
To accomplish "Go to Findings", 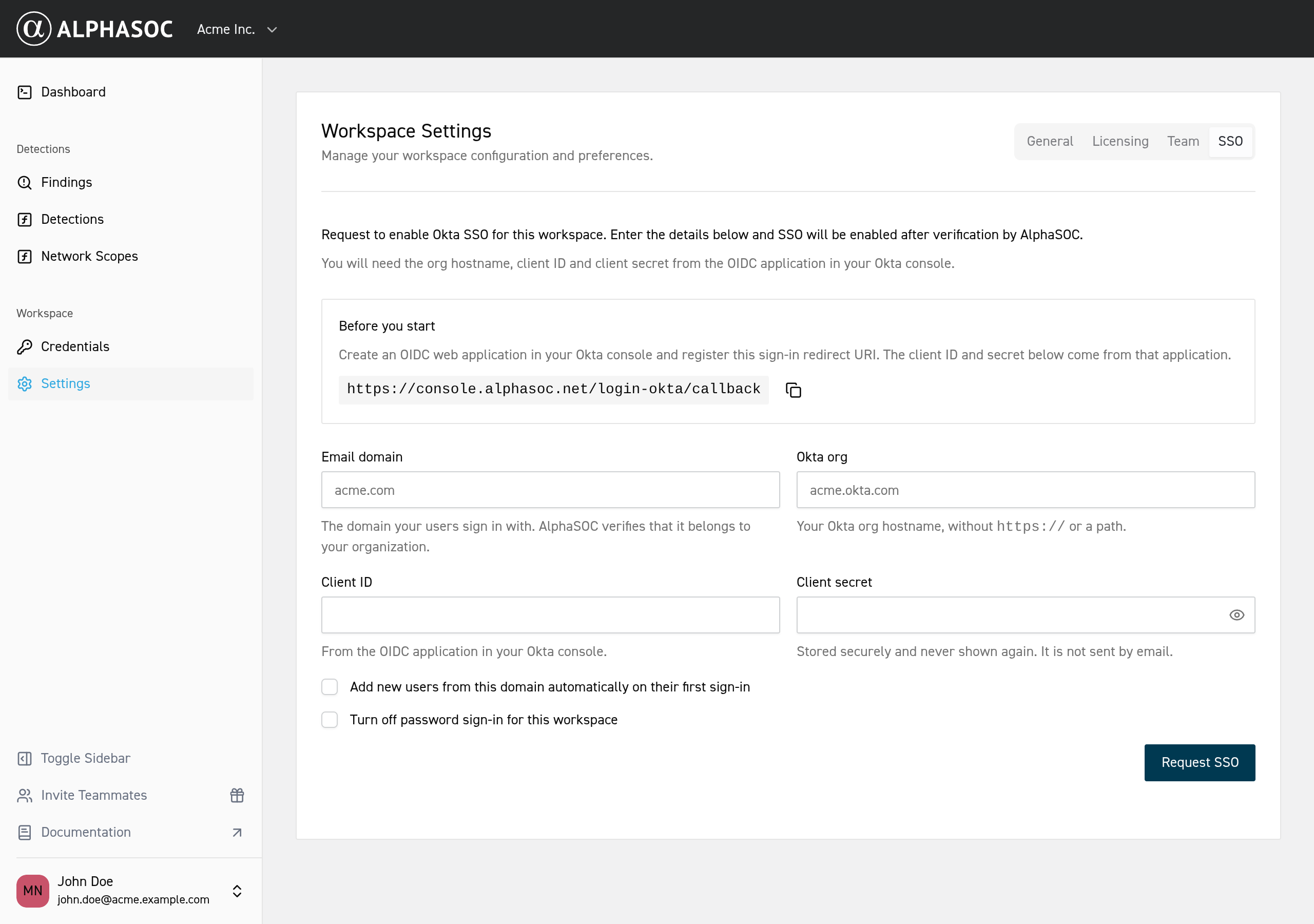I will click(130, 183).
